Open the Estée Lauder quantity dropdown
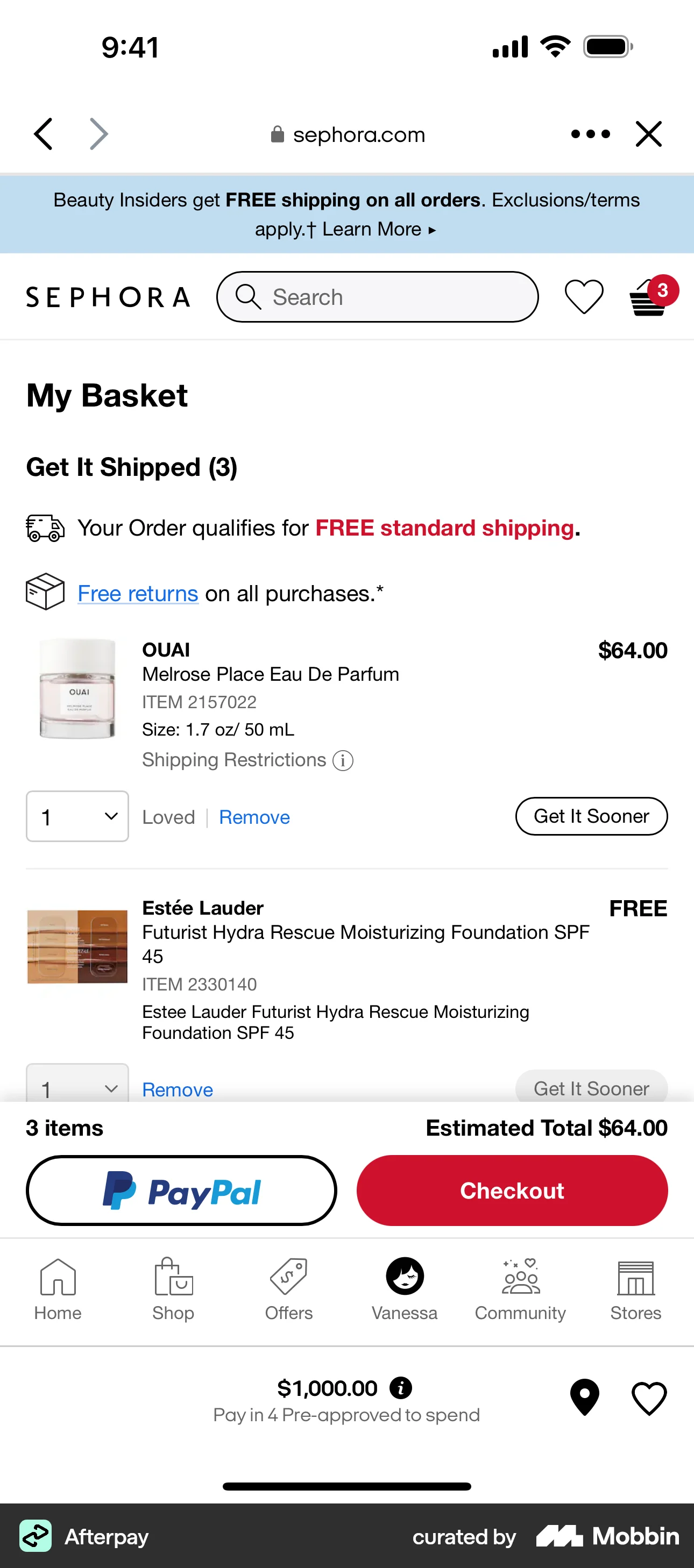The image size is (694, 1568). click(77, 1089)
